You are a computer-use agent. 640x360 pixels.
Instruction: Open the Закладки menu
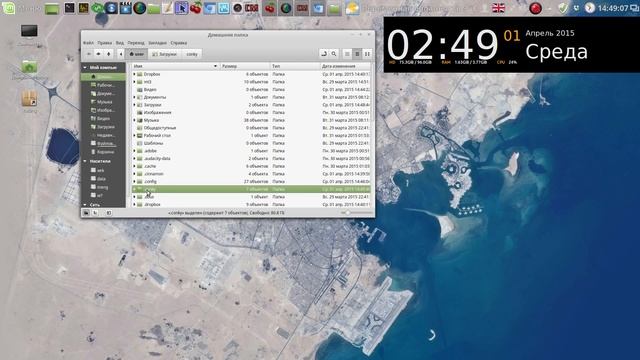tap(157, 43)
